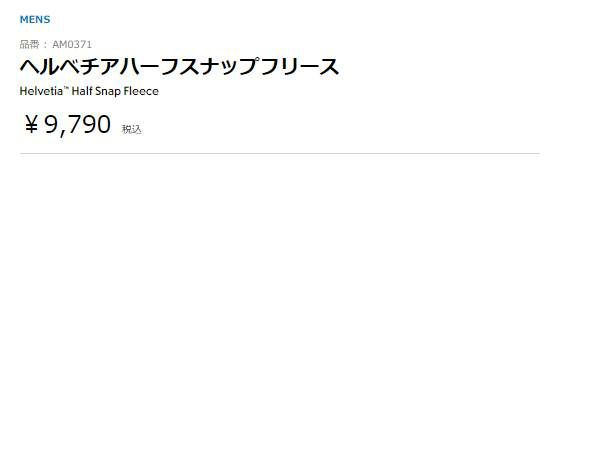Click the trademark symbol after Helvetia

point(66,89)
